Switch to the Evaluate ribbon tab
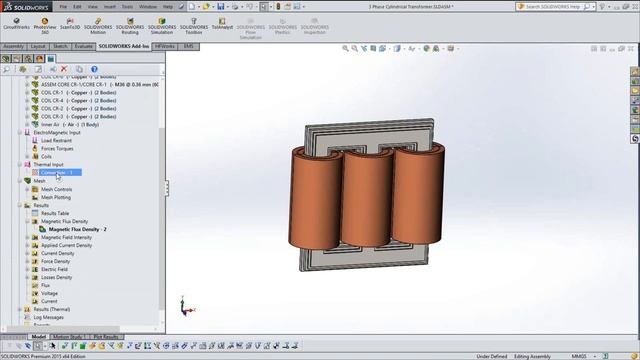 [x=83, y=47]
